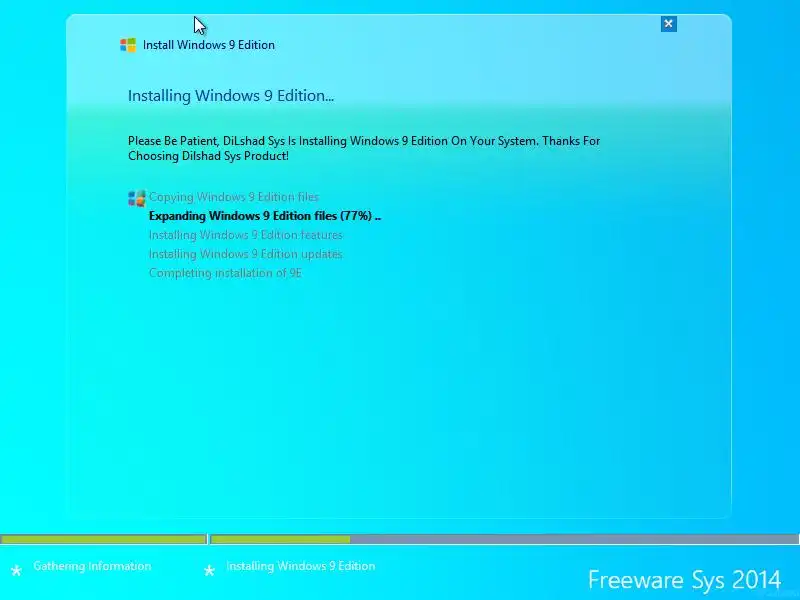Select 'Installing Windows 9 Edition features' step
This screenshot has width=800, height=600.
tap(245, 235)
